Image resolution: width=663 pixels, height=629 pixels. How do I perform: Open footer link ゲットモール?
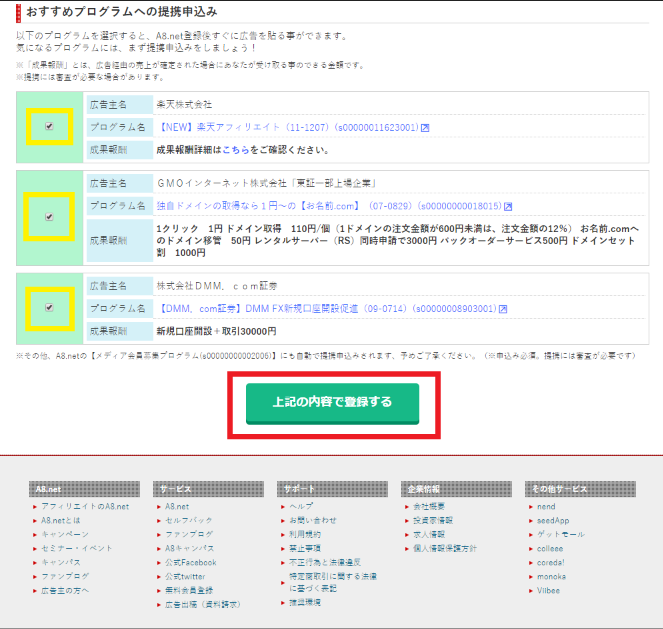(x=561, y=534)
